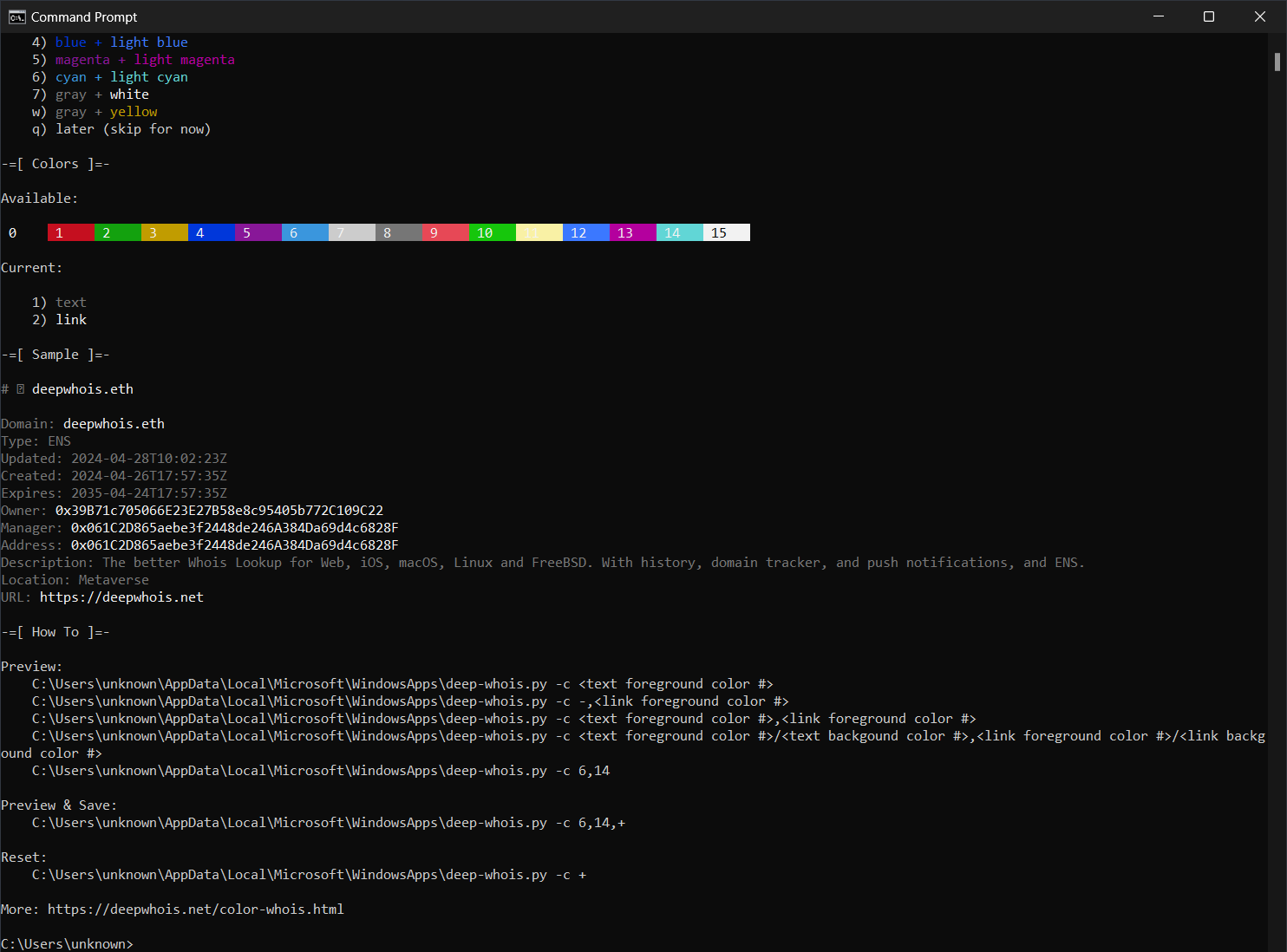1287x952 pixels.
Task: Select cyan color swatch number 14
Action: [x=679, y=232]
